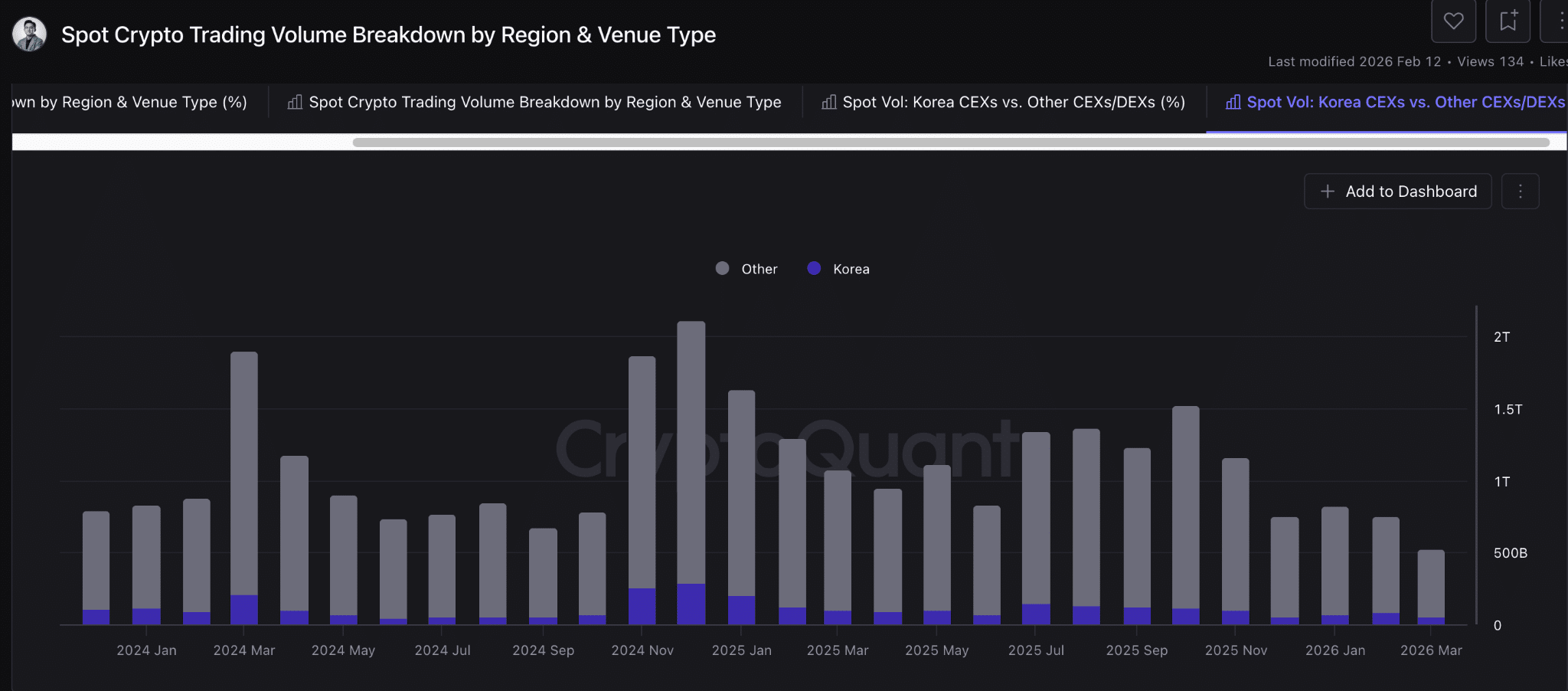The width and height of the screenshot is (1568, 691).
Task: Select the partially hidden Region & Venue Type (%) tab
Action: coord(130,102)
